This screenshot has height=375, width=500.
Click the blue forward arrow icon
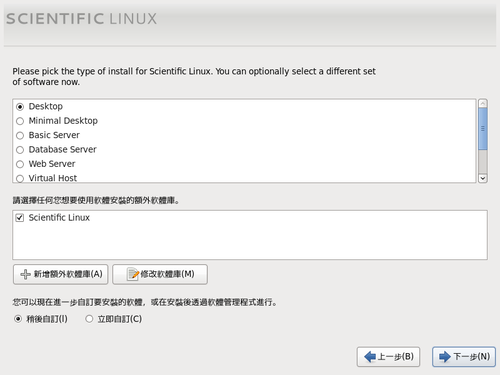pyautogui.click(x=445, y=357)
